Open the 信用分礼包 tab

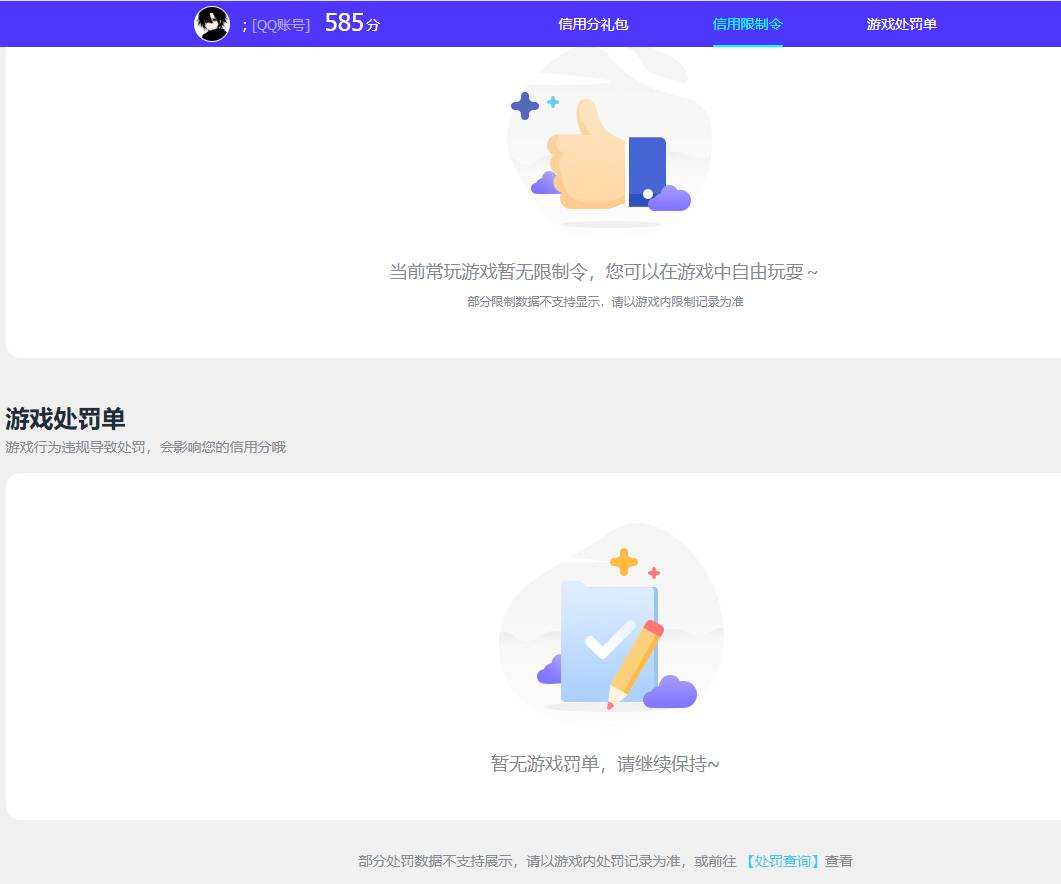(x=593, y=24)
